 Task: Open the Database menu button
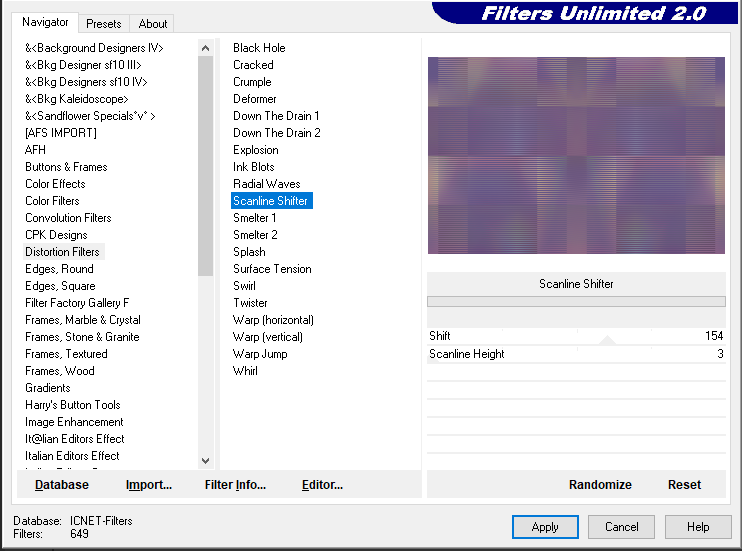(62, 485)
